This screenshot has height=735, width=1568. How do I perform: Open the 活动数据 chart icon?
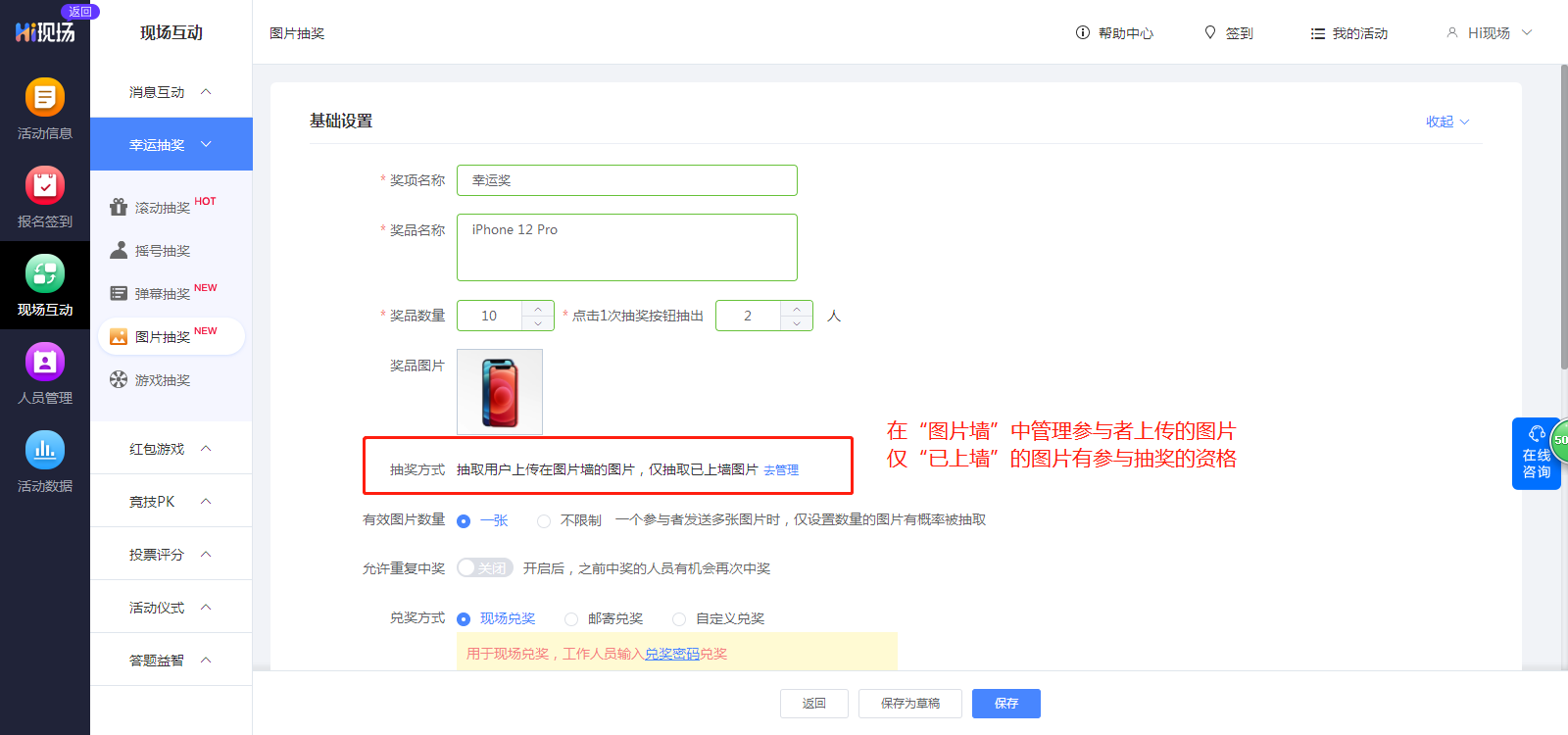(44, 451)
